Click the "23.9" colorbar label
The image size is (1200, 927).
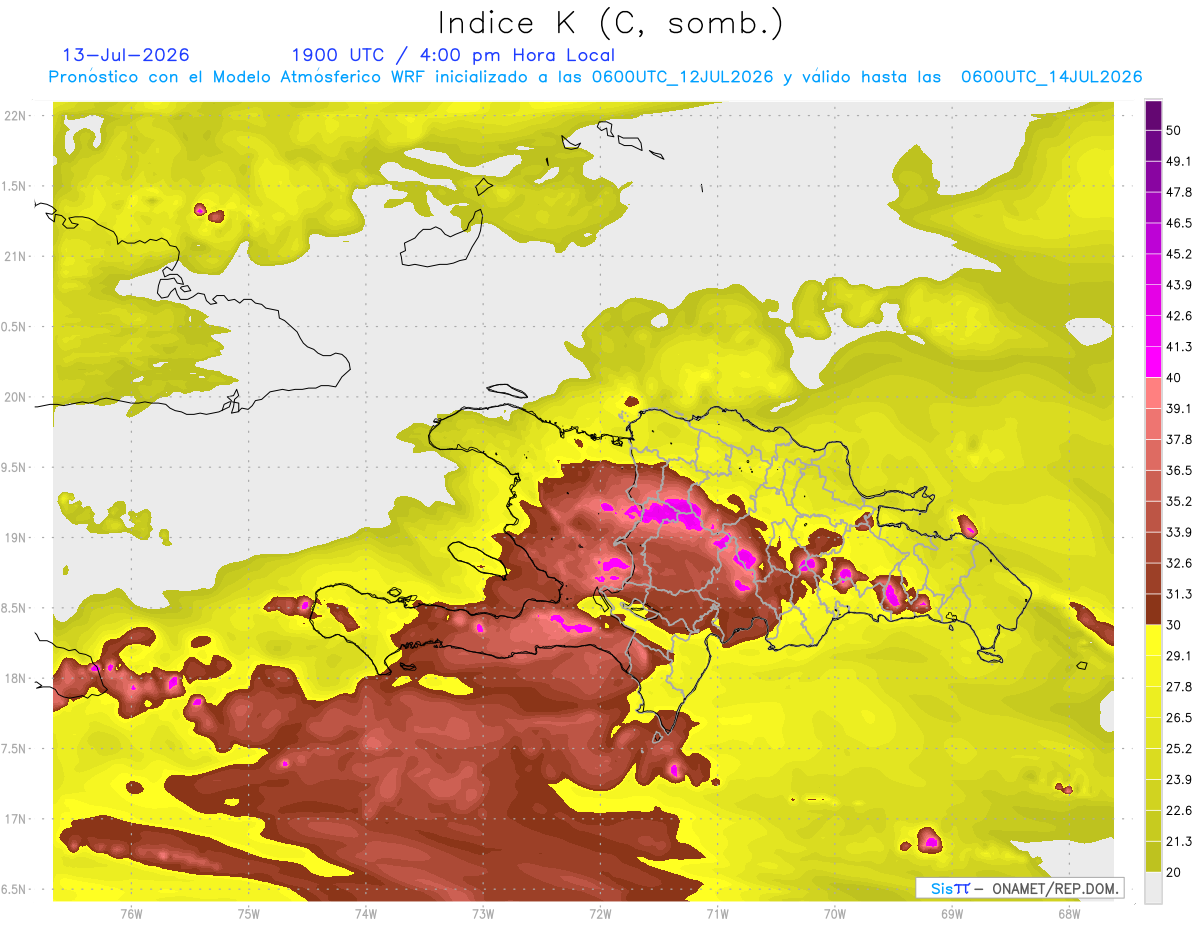coord(1179,779)
